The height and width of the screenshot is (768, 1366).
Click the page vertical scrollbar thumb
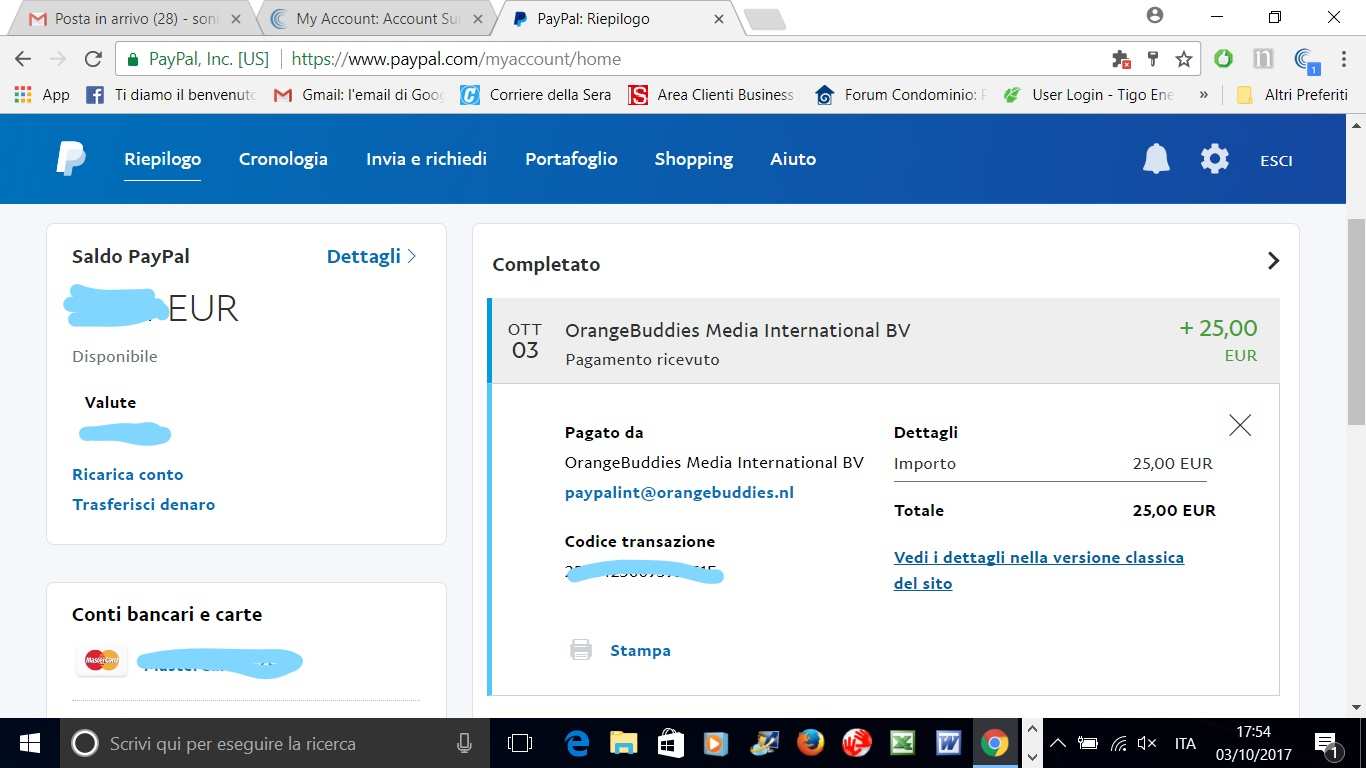[1356, 323]
